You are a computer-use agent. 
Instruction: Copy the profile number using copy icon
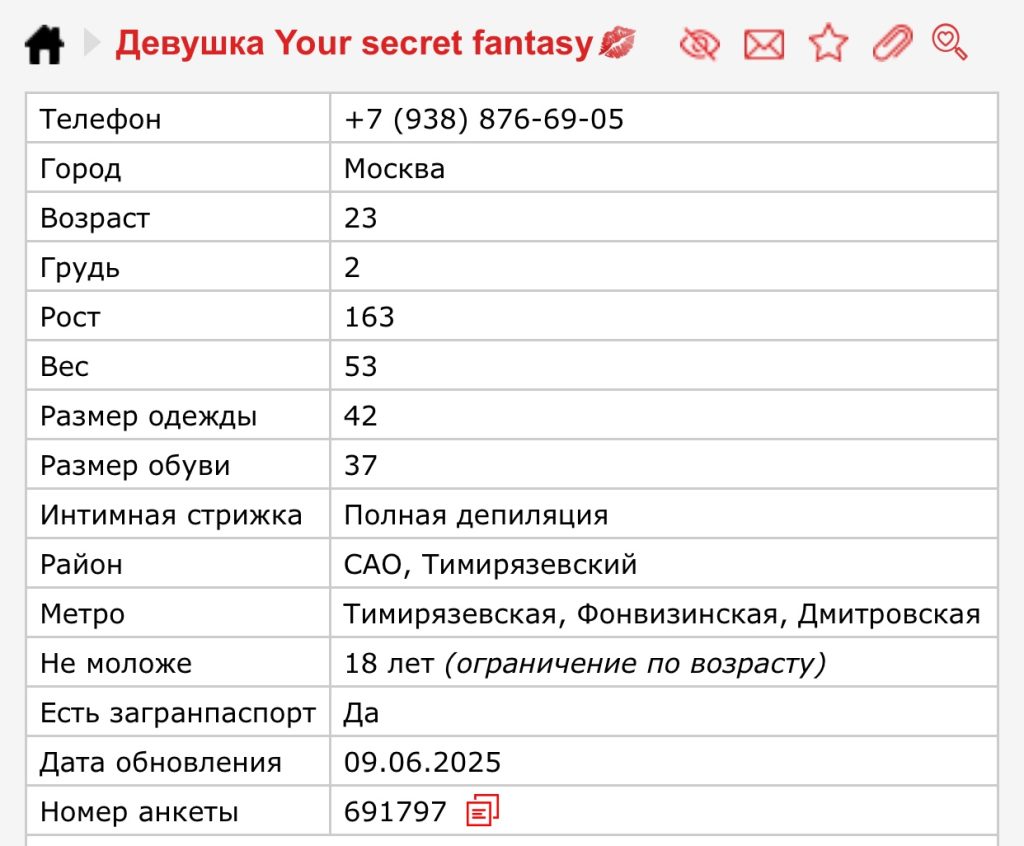[482, 810]
